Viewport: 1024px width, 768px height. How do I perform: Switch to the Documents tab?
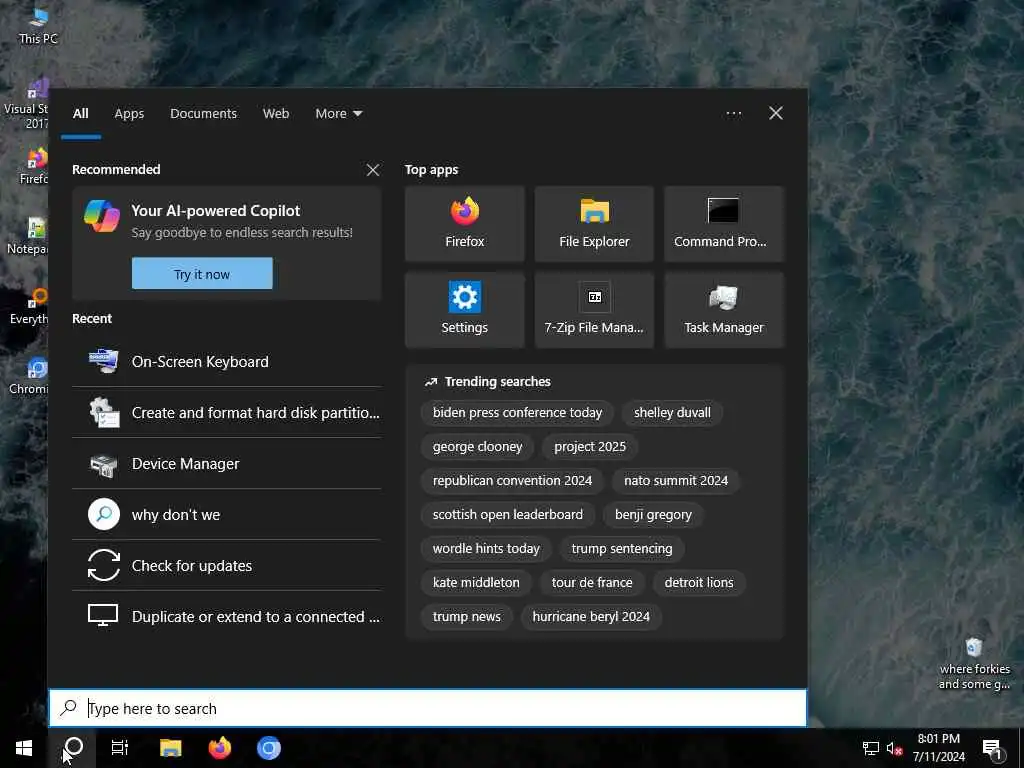point(203,114)
